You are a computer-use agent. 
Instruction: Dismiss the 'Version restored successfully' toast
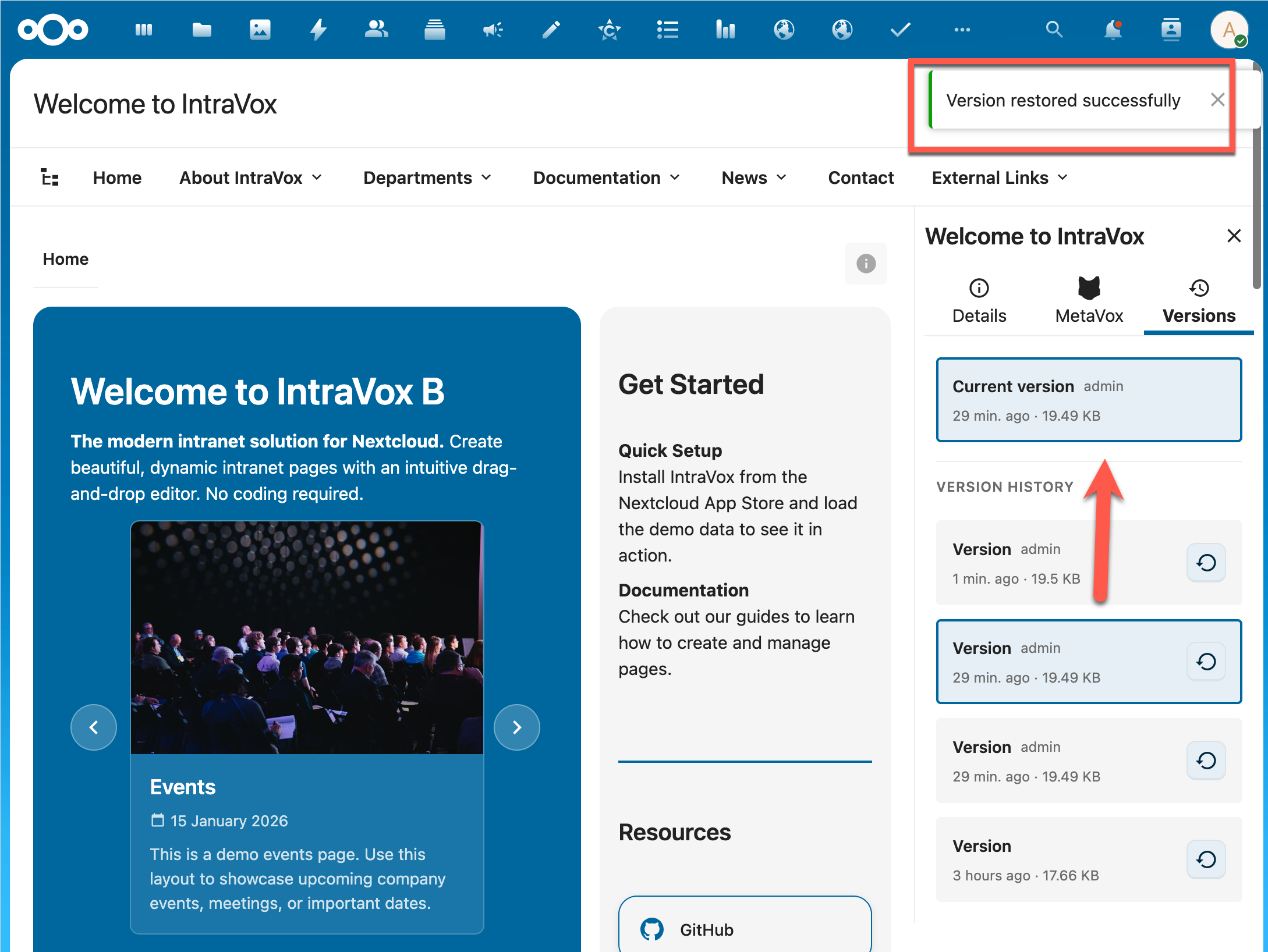tap(1217, 100)
